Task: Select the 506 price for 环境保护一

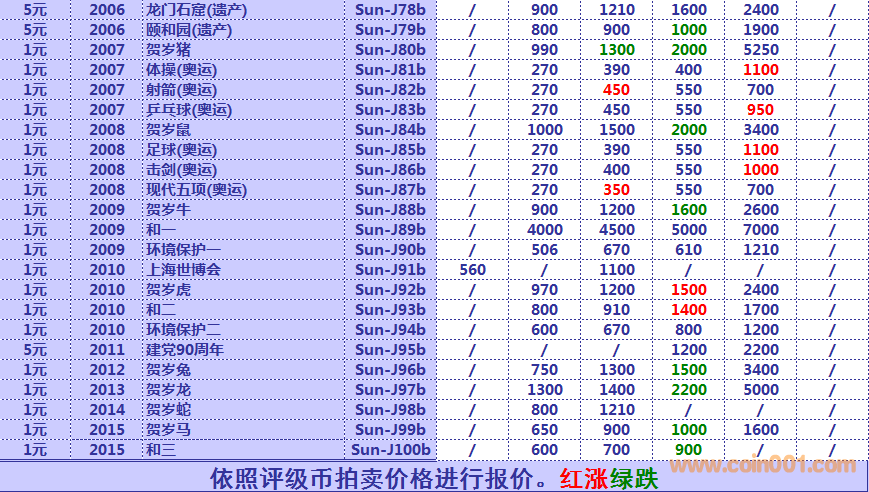Action: (545, 249)
